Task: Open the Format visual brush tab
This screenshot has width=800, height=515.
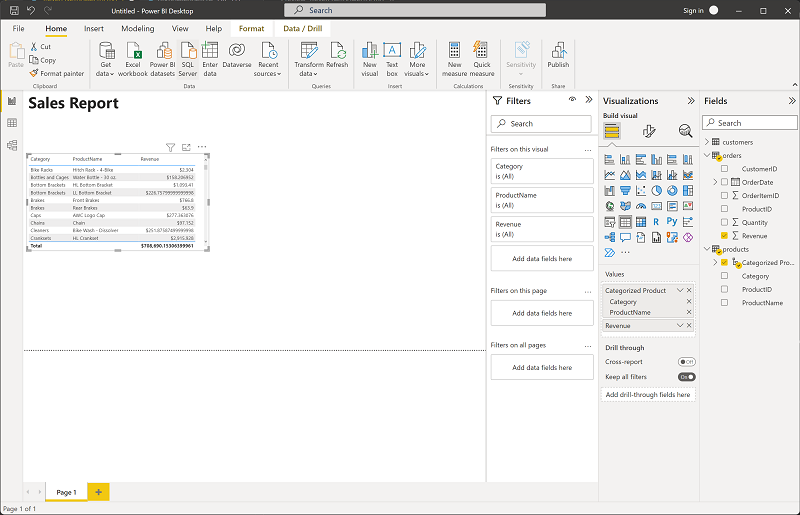Action: point(648,131)
